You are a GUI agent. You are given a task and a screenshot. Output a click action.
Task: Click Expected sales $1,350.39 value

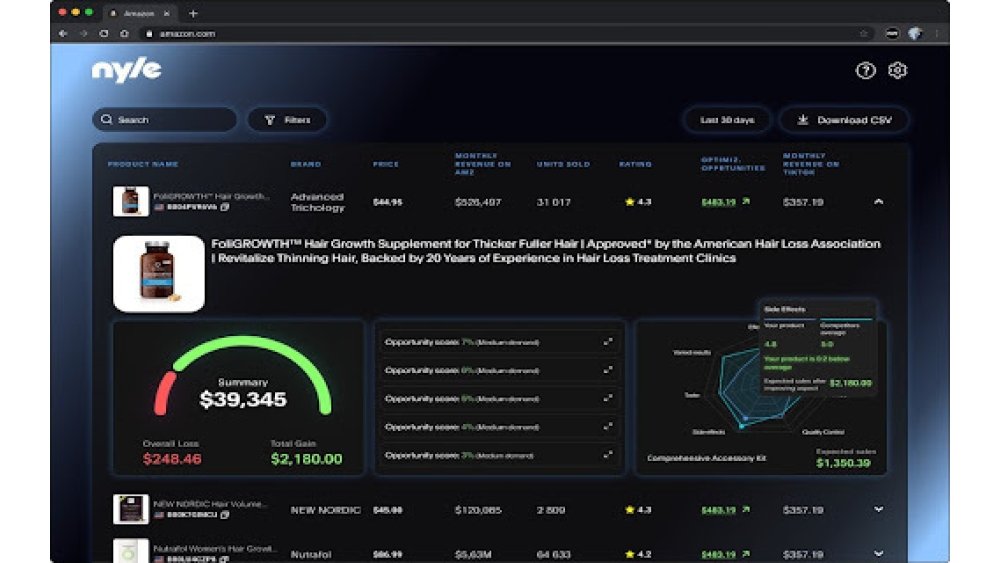pos(843,463)
